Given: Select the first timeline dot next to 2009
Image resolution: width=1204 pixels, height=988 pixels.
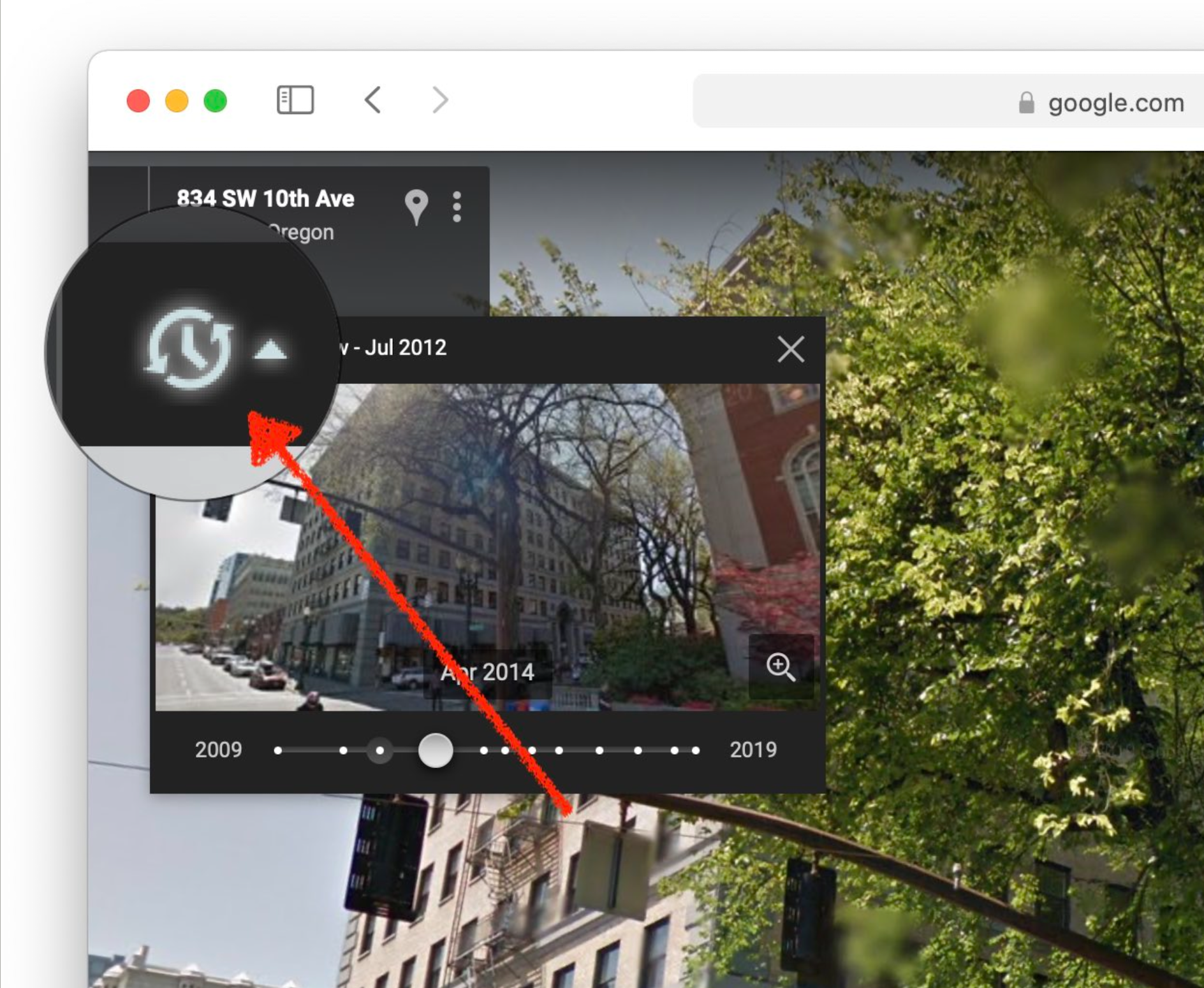Looking at the screenshot, I should pyautogui.click(x=278, y=751).
